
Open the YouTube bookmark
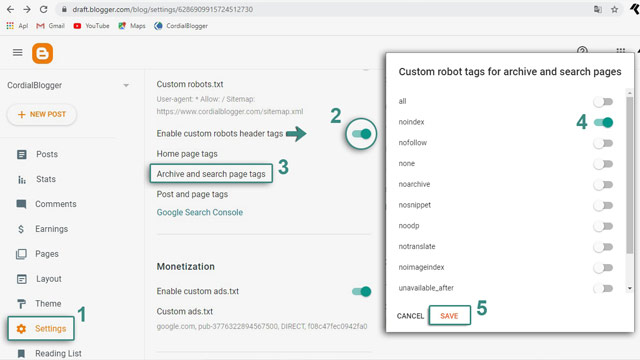tap(91, 26)
